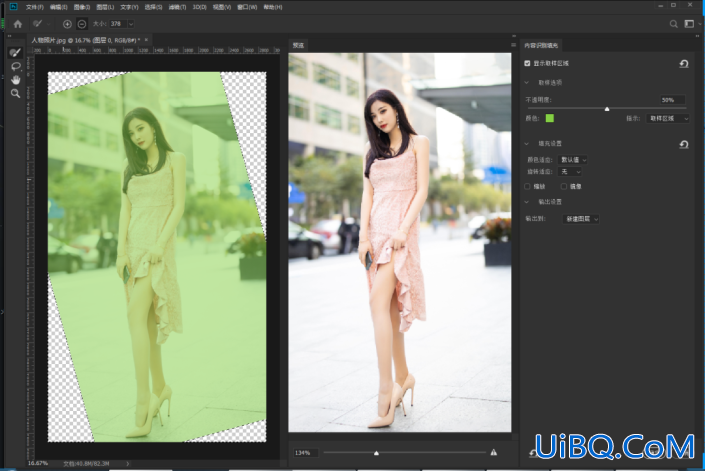Open the 编辑(E) menu
Image resolution: width=705 pixels, height=471 pixels.
click(x=58, y=7)
